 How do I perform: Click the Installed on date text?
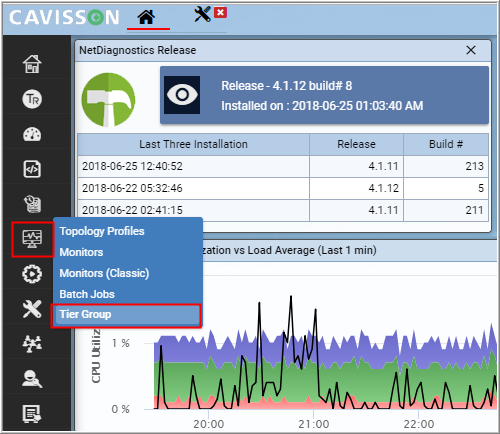[x=322, y=106]
